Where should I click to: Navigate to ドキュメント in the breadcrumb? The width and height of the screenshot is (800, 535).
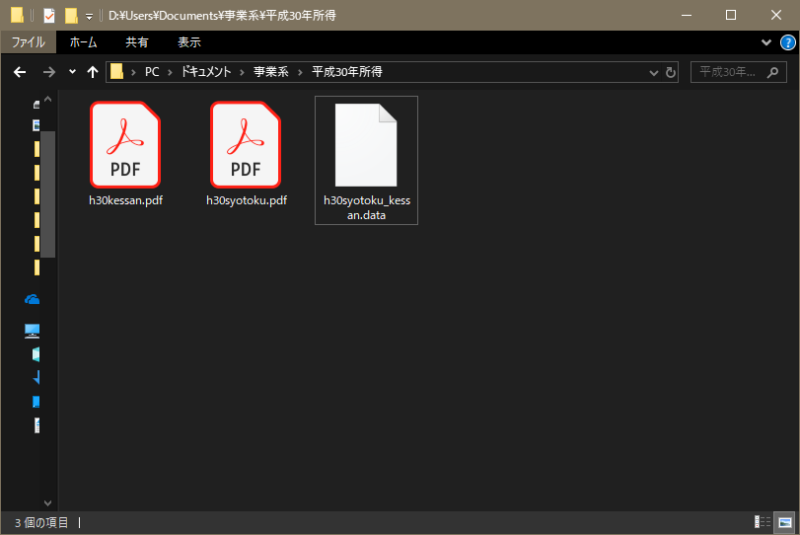click(206, 72)
